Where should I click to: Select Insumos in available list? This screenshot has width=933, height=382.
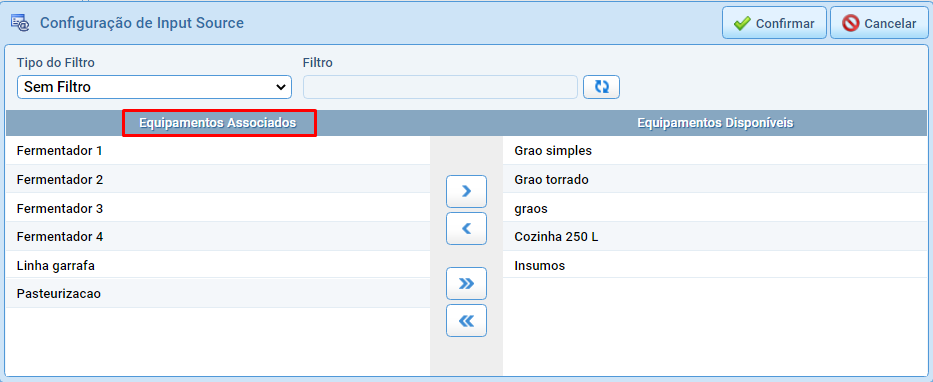point(715,265)
